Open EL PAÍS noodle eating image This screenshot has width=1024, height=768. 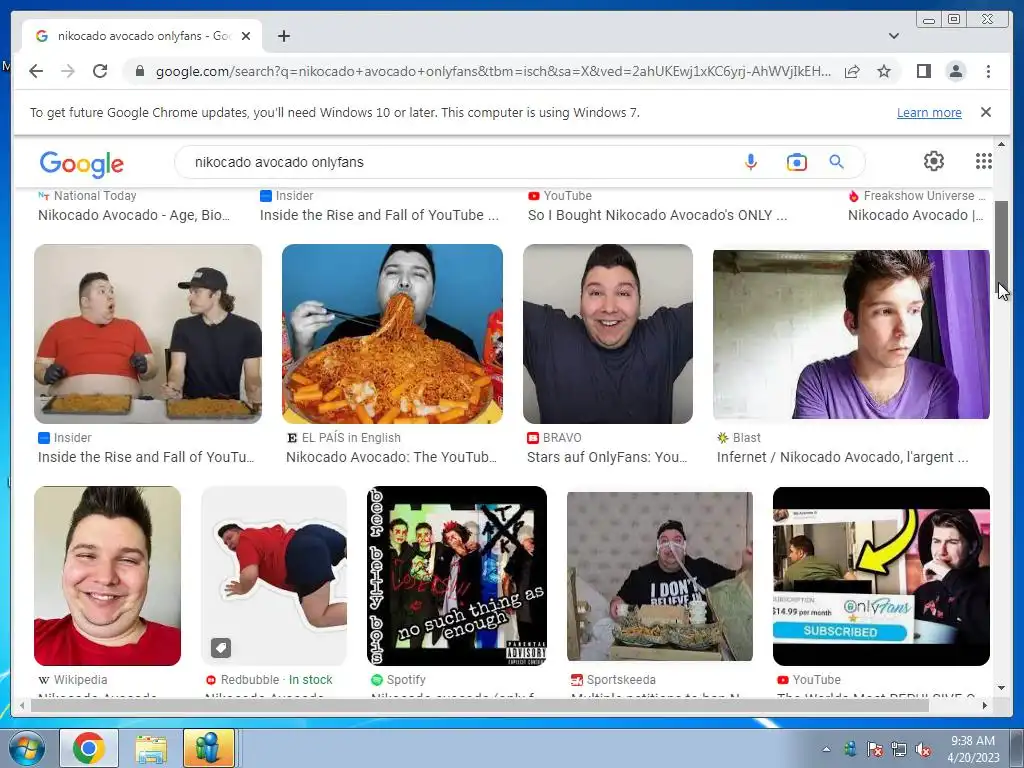(x=392, y=334)
